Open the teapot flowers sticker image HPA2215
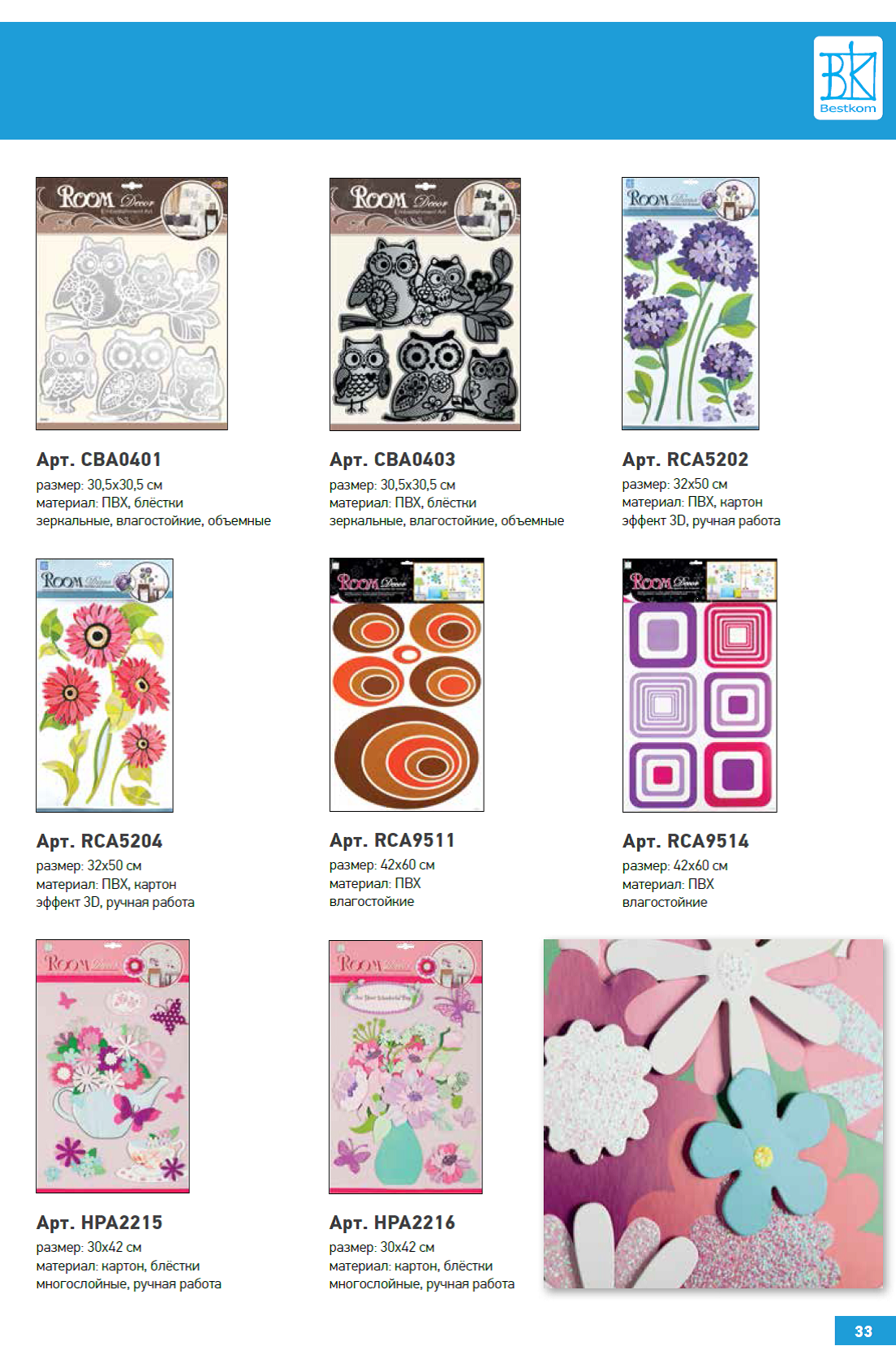 [113, 1066]
